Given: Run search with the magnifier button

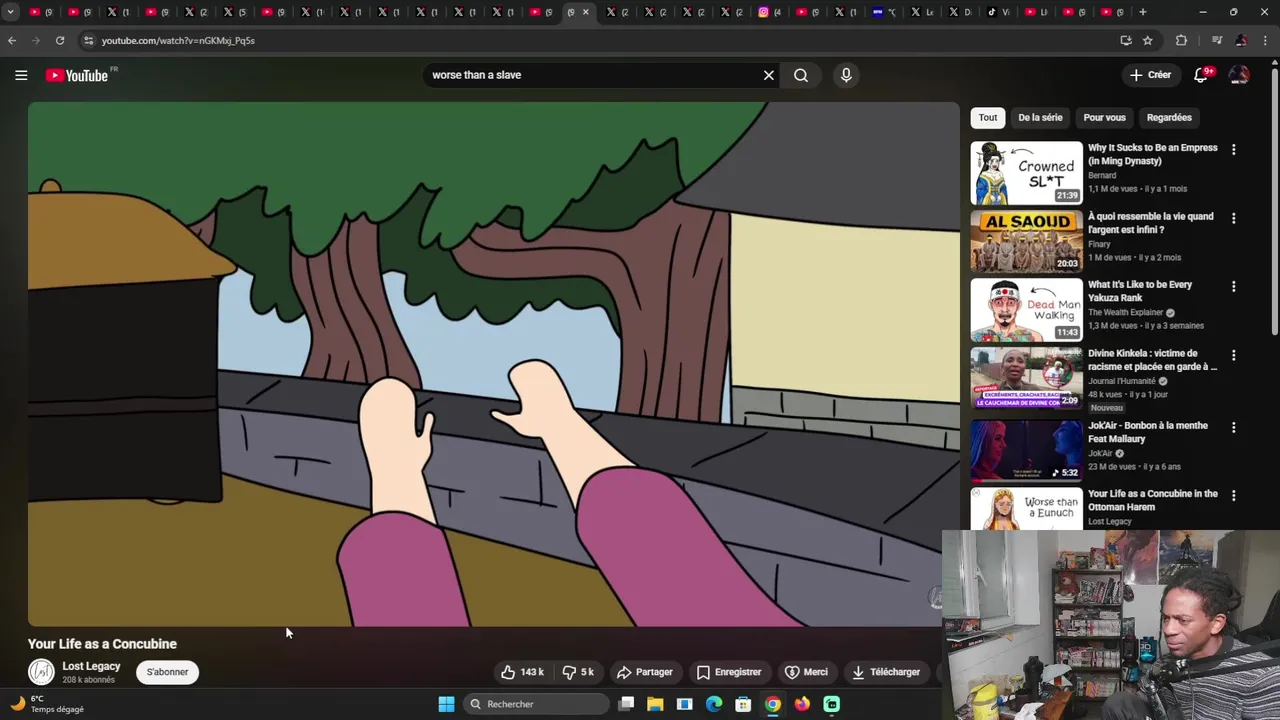Looking at the screenshot, I should point(801,75).
